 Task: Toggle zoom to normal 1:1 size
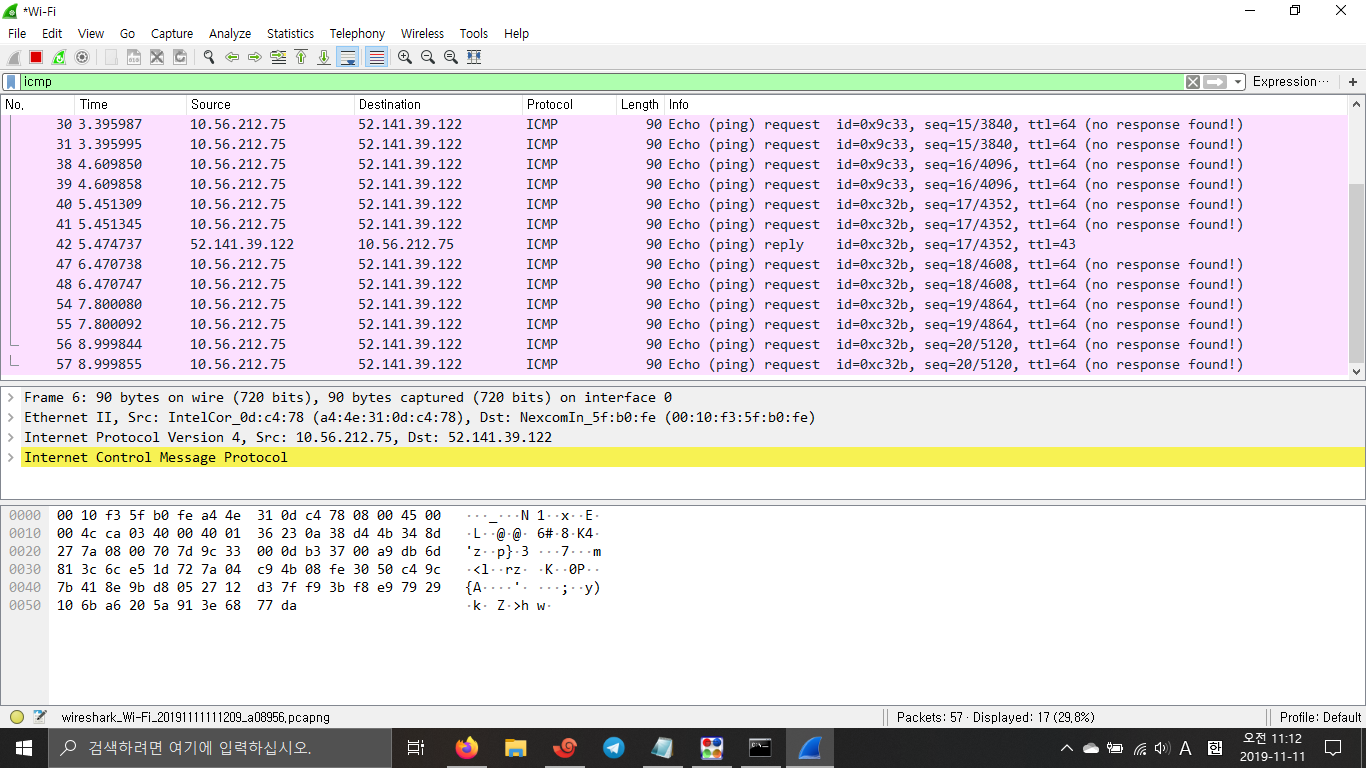450,57
